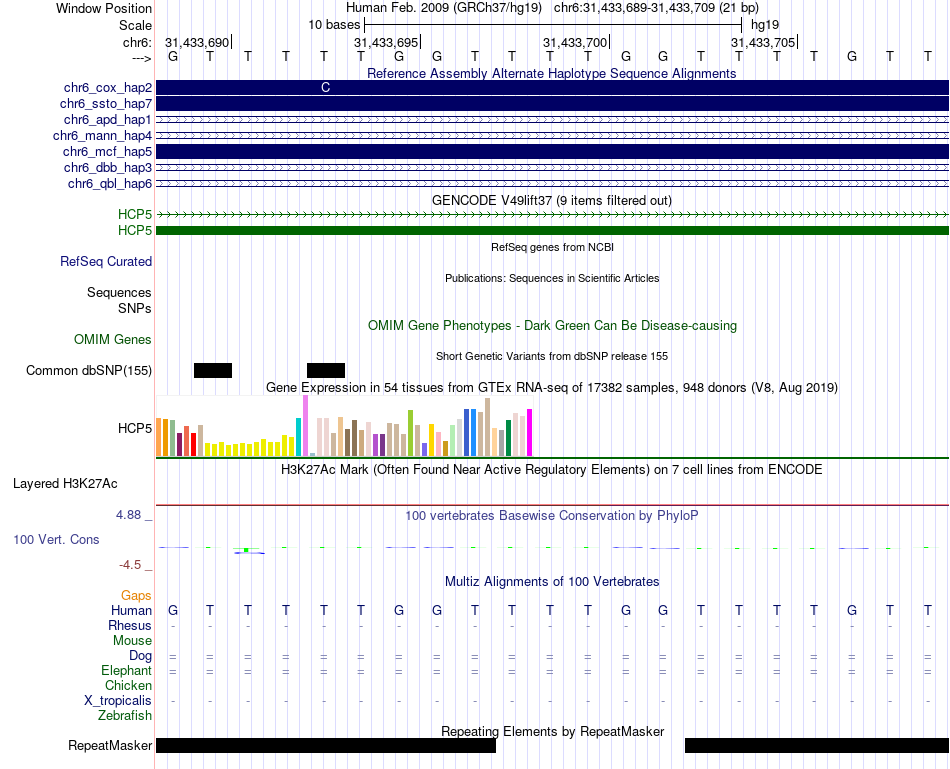The width and height of the screenshot is (950, 769).
Task: Click the HCP5 GTEx expression bar chart
Action: [x=344, y=426]
